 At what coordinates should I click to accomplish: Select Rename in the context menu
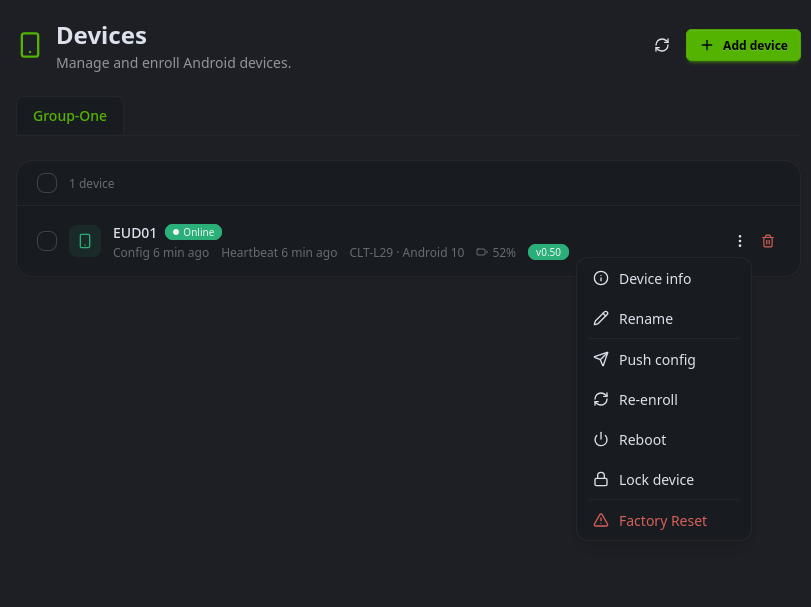646,319
